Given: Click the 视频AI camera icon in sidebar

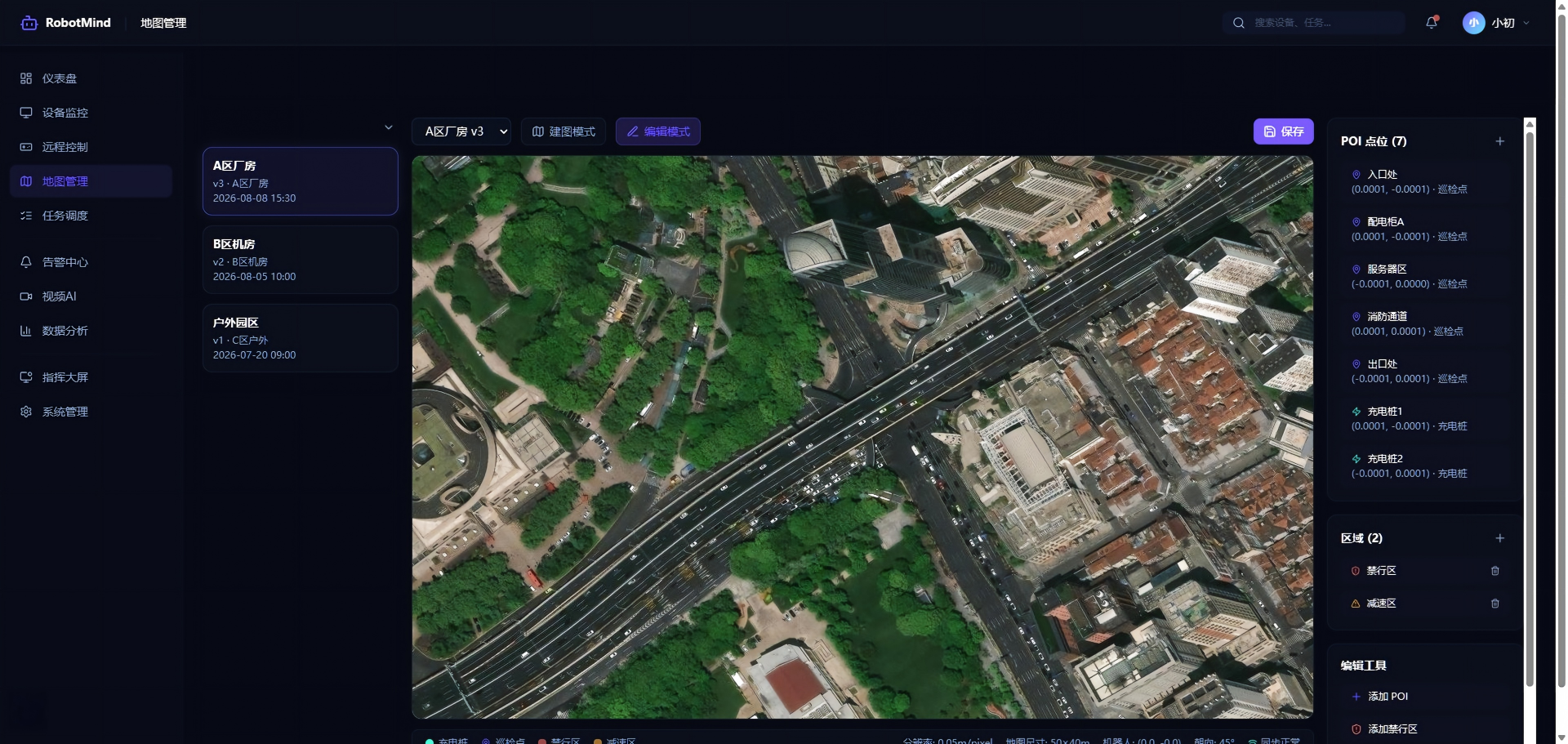Looking at the screenshot, I should 26,296.
